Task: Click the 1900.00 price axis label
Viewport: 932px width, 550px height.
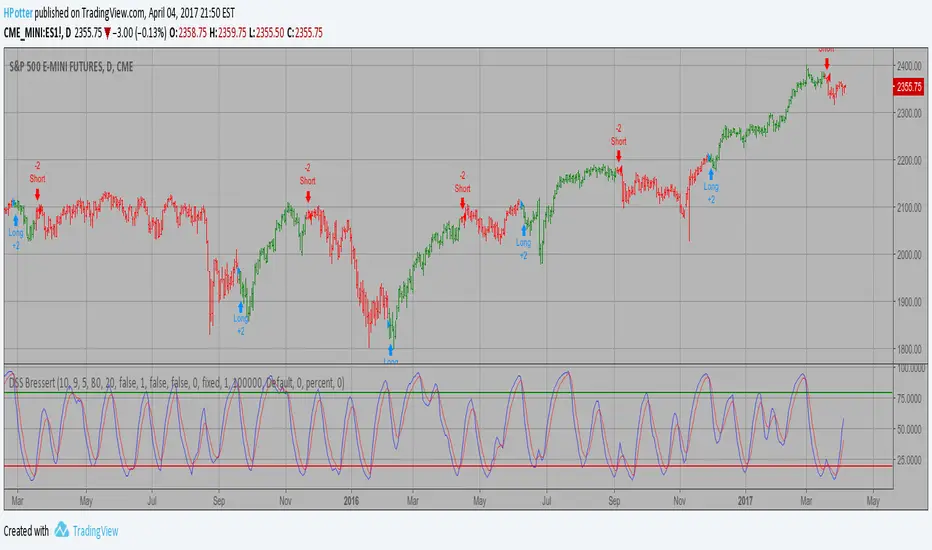Action: pyautogui.click(x=909, y=301)
